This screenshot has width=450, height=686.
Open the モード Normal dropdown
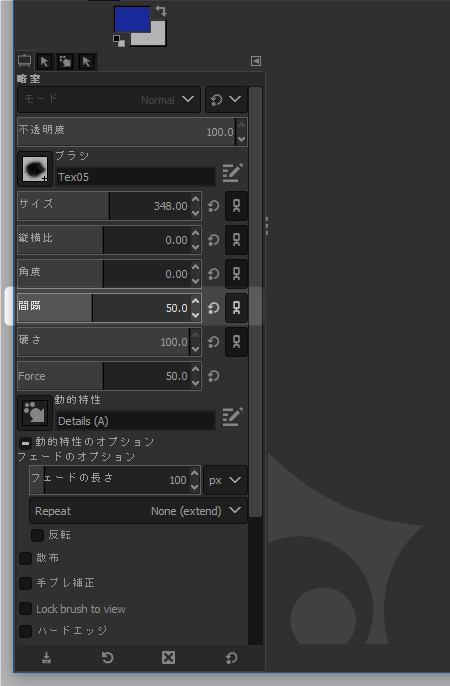click(x=109, y=99)
